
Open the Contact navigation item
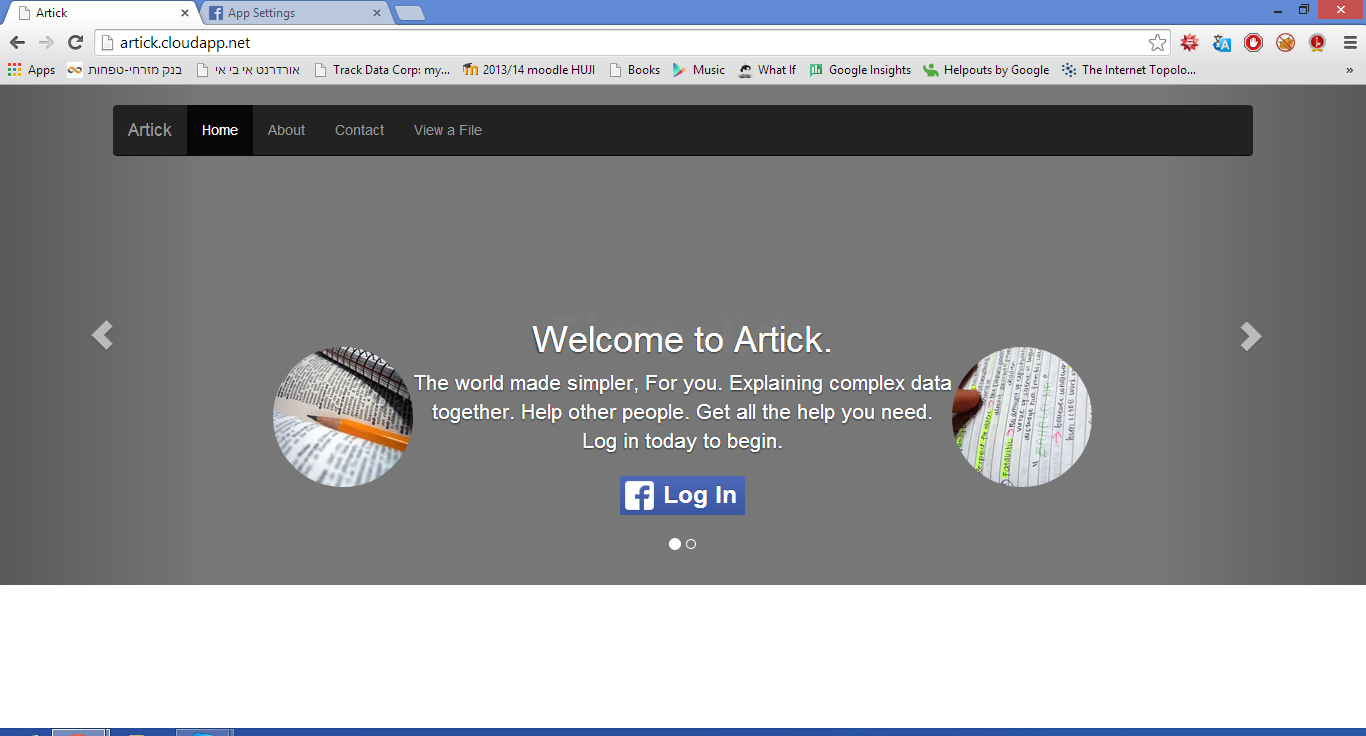pyautogui.click(x=359, y=130)
